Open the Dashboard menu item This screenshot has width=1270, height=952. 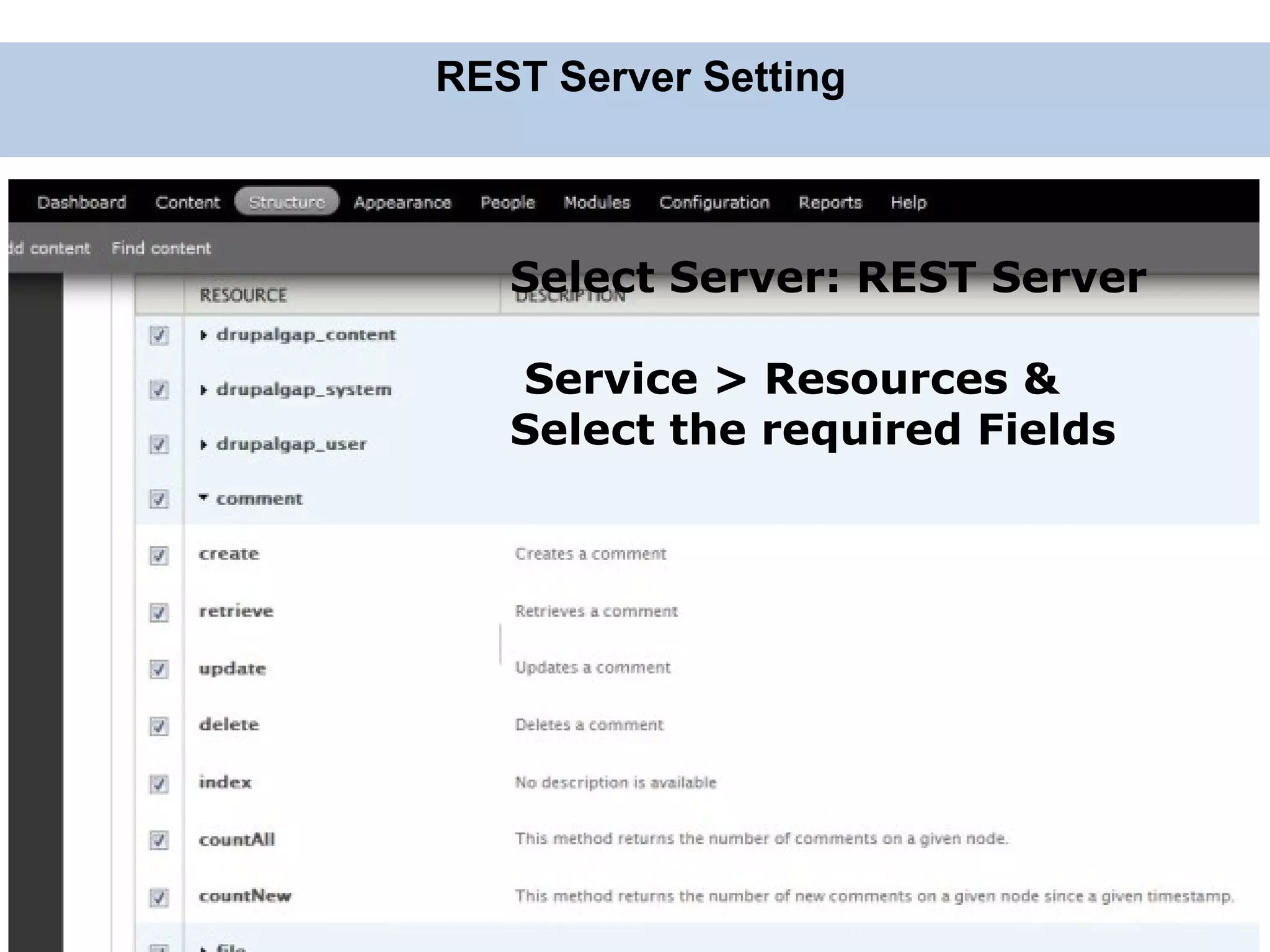click(x=81, y=202)
